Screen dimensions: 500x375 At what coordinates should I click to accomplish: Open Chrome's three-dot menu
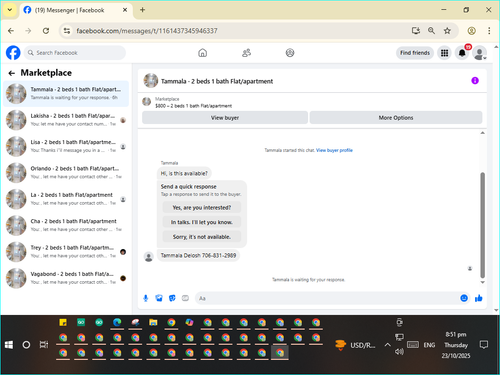click(489, 31)
